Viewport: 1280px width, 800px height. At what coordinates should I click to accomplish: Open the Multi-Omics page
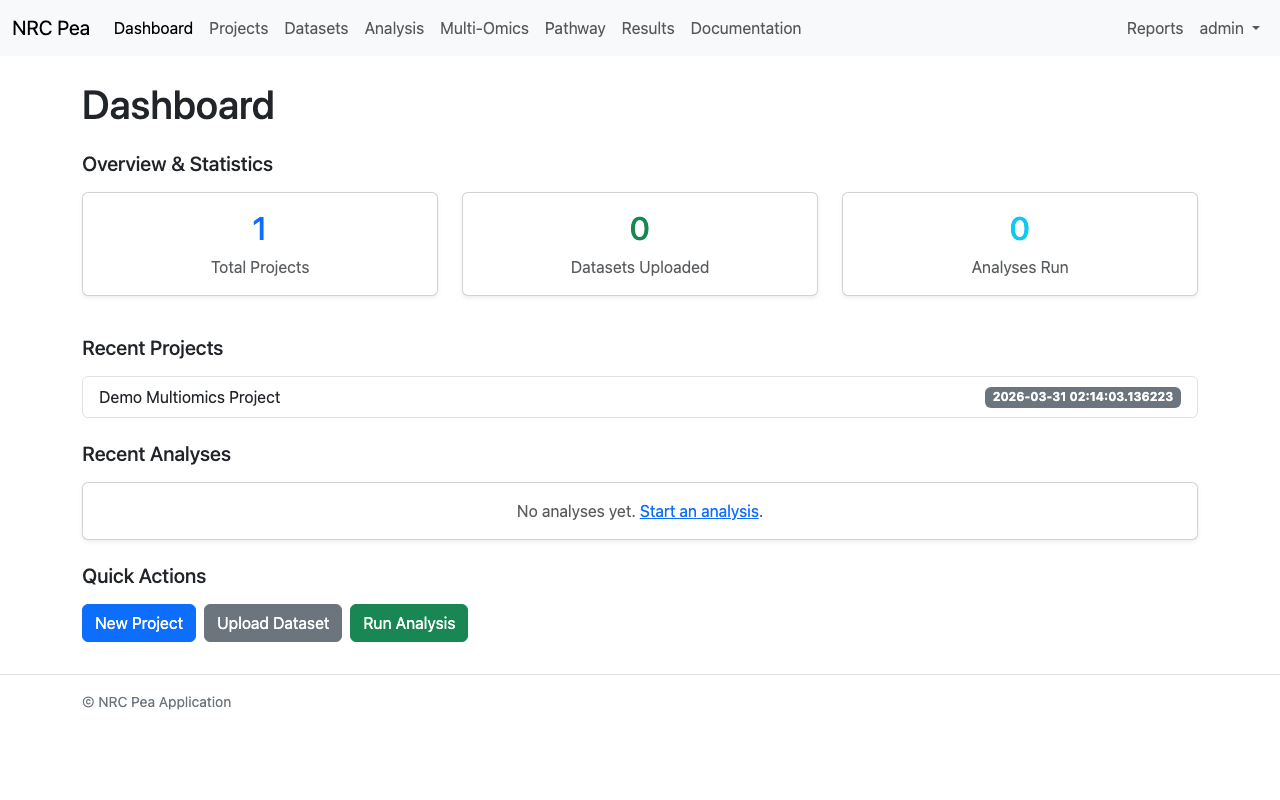click(x=484, y=28)
